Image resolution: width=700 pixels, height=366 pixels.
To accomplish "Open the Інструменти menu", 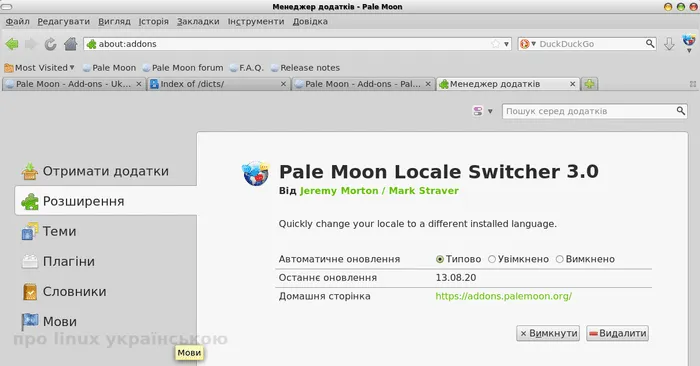I will pyautogui.click(x=256, y=21).
